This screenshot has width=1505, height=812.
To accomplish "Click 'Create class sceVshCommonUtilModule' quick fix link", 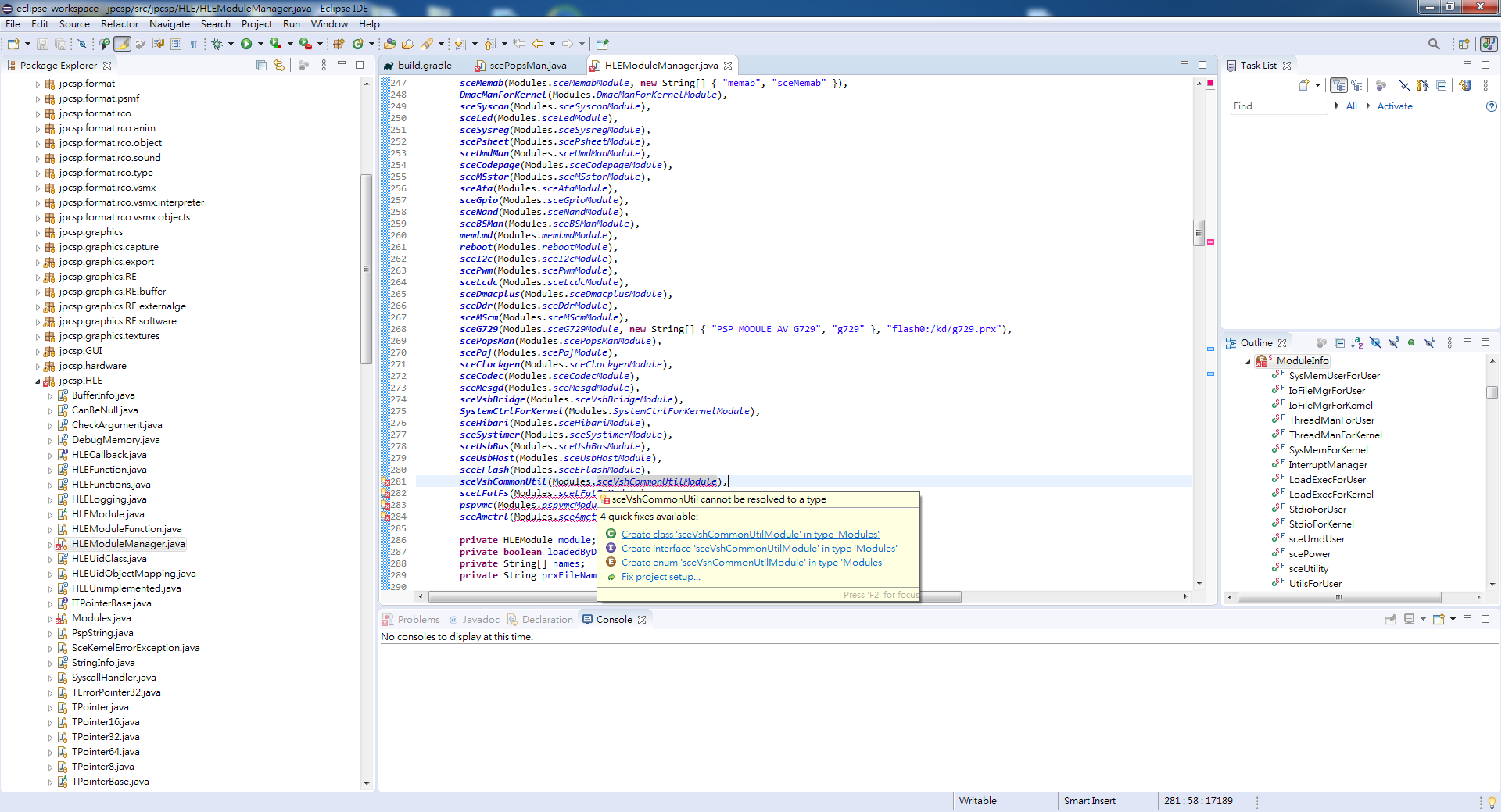I will (749, 535).
